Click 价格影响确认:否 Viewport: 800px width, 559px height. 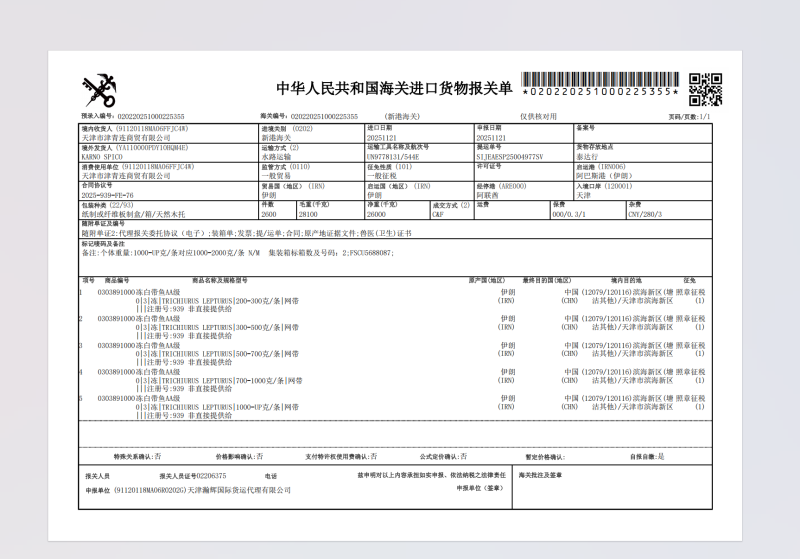coord(239,456)
